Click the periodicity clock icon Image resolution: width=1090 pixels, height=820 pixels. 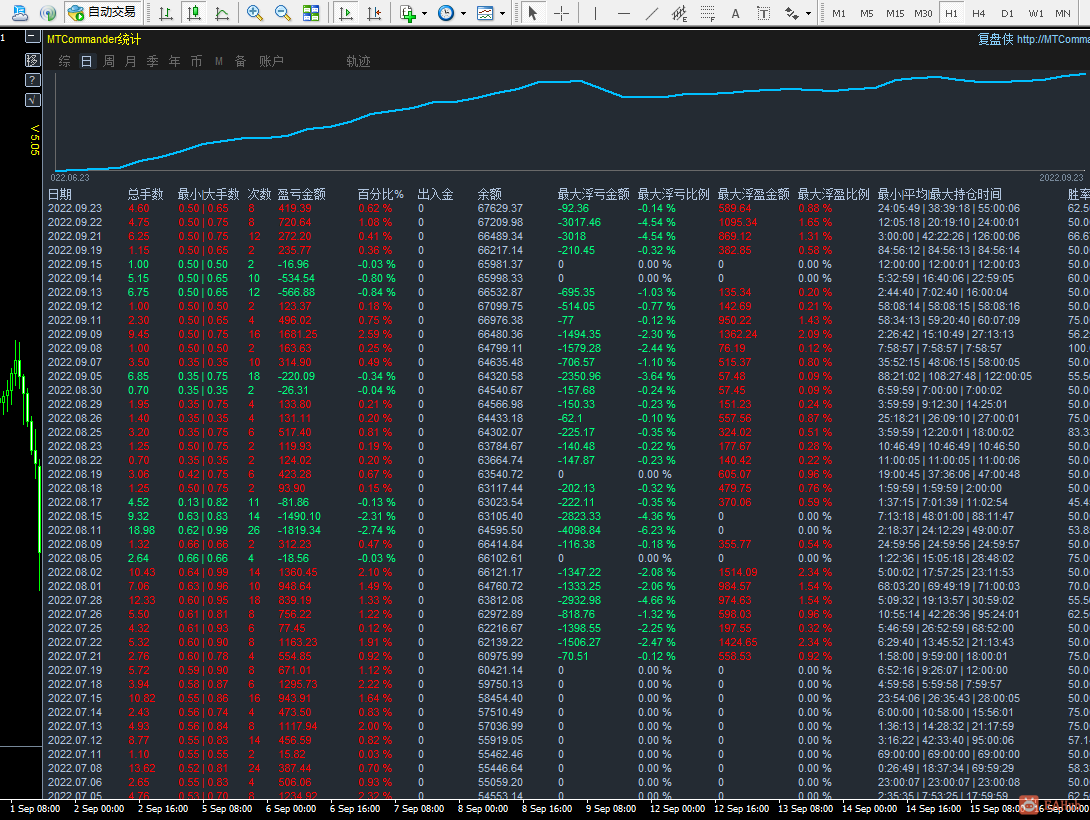tap(446, 13)
